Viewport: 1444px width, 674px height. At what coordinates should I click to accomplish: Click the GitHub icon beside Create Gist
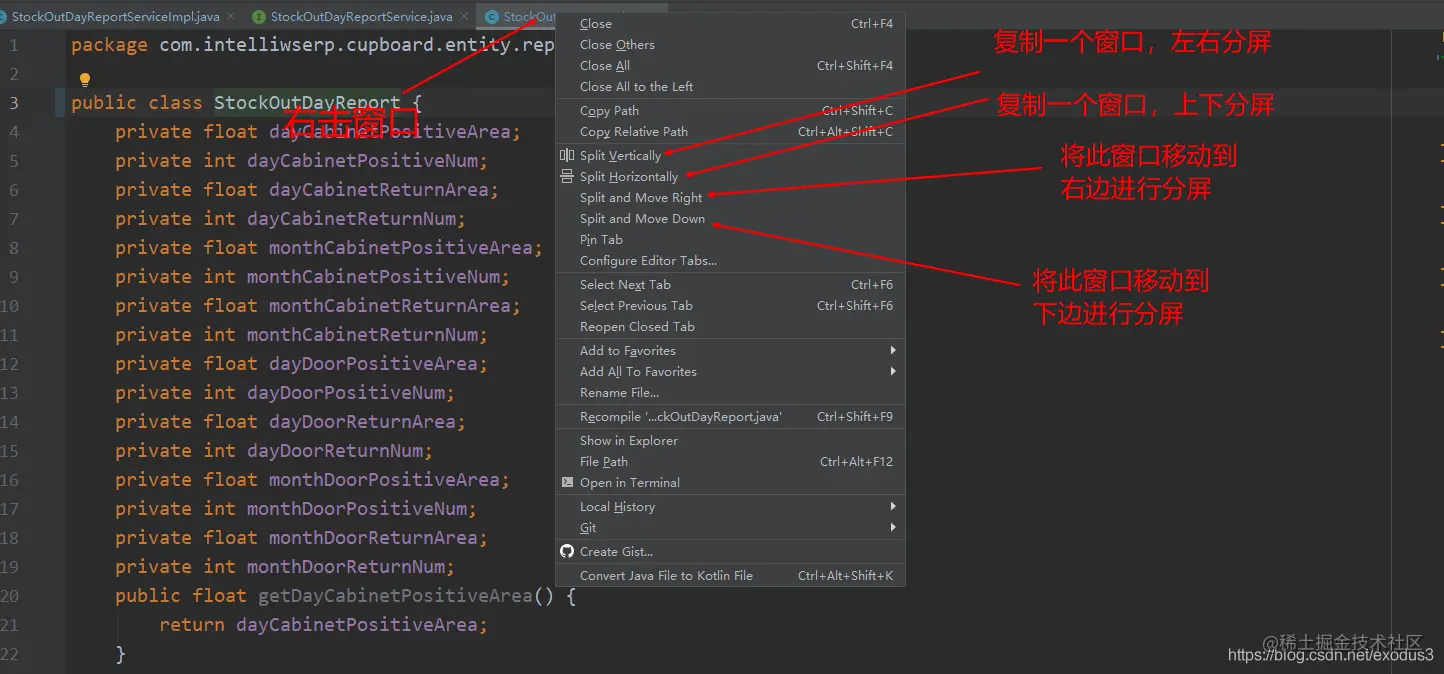coord(567,551)
